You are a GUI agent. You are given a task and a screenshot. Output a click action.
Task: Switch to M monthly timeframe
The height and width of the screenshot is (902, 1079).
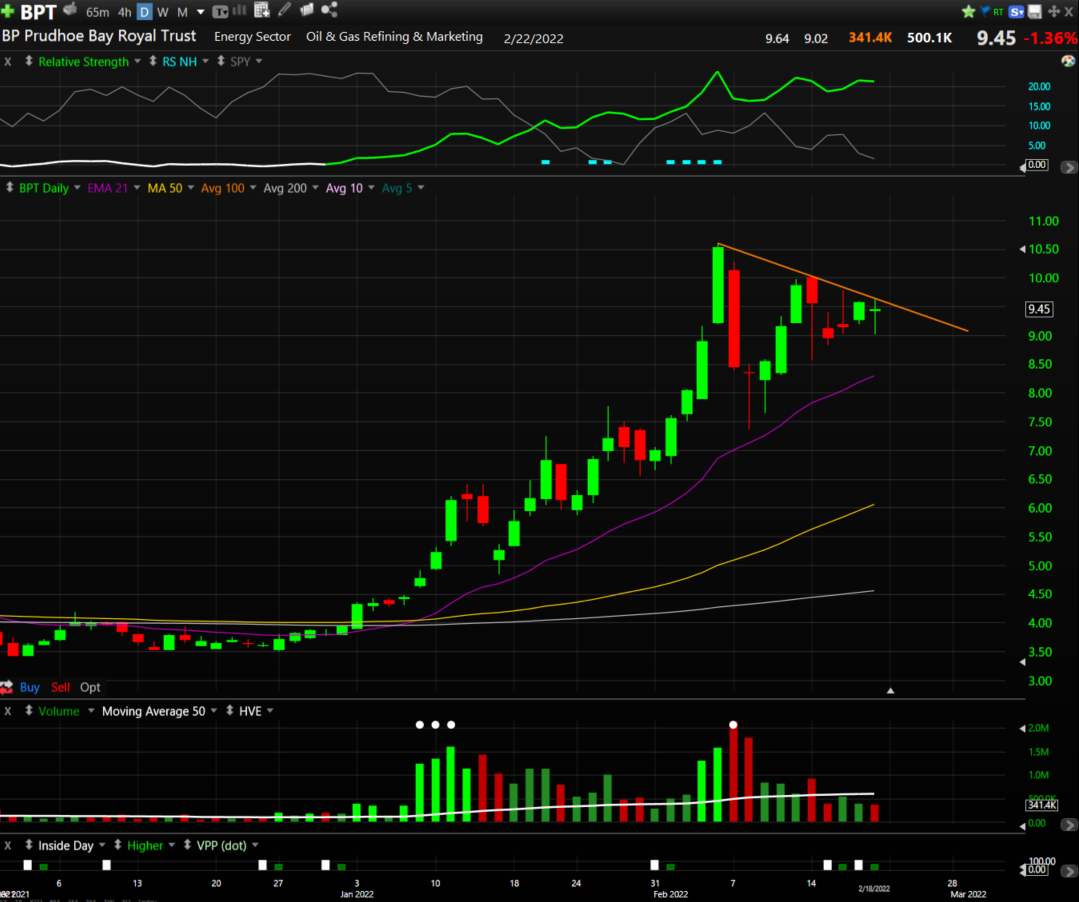point(182,12)
